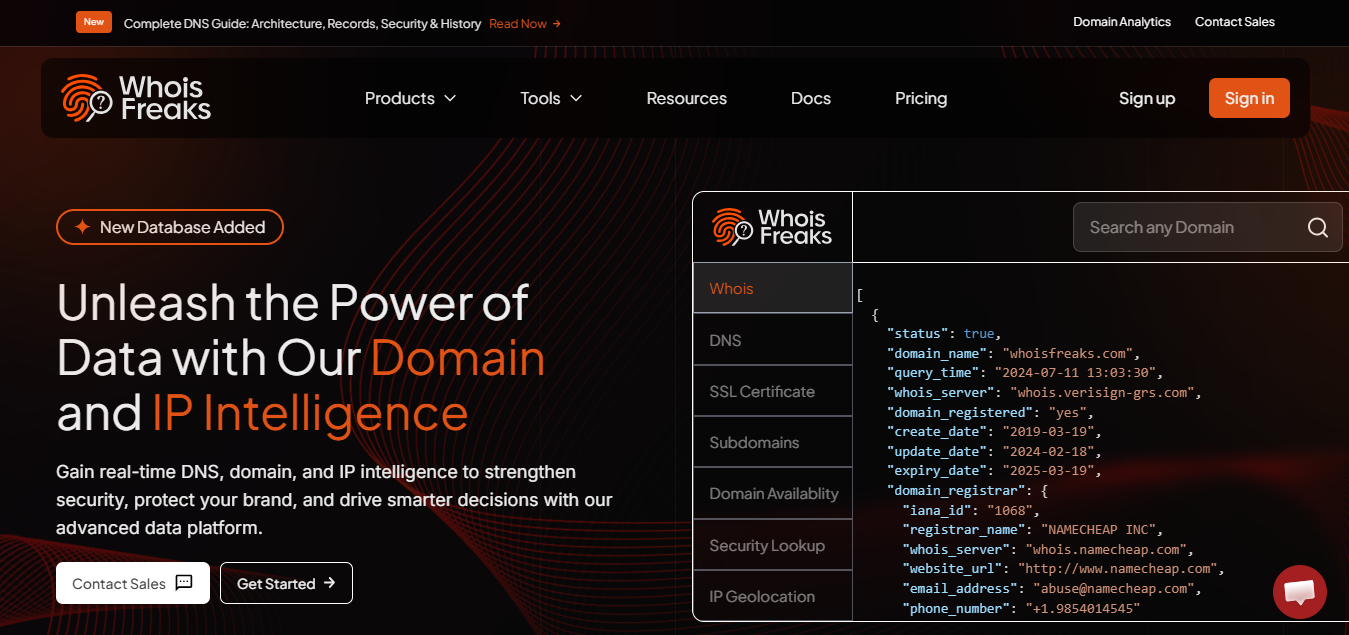Click the Sign in button
Screen dimensions: 1349x635
click(1248, 97)
